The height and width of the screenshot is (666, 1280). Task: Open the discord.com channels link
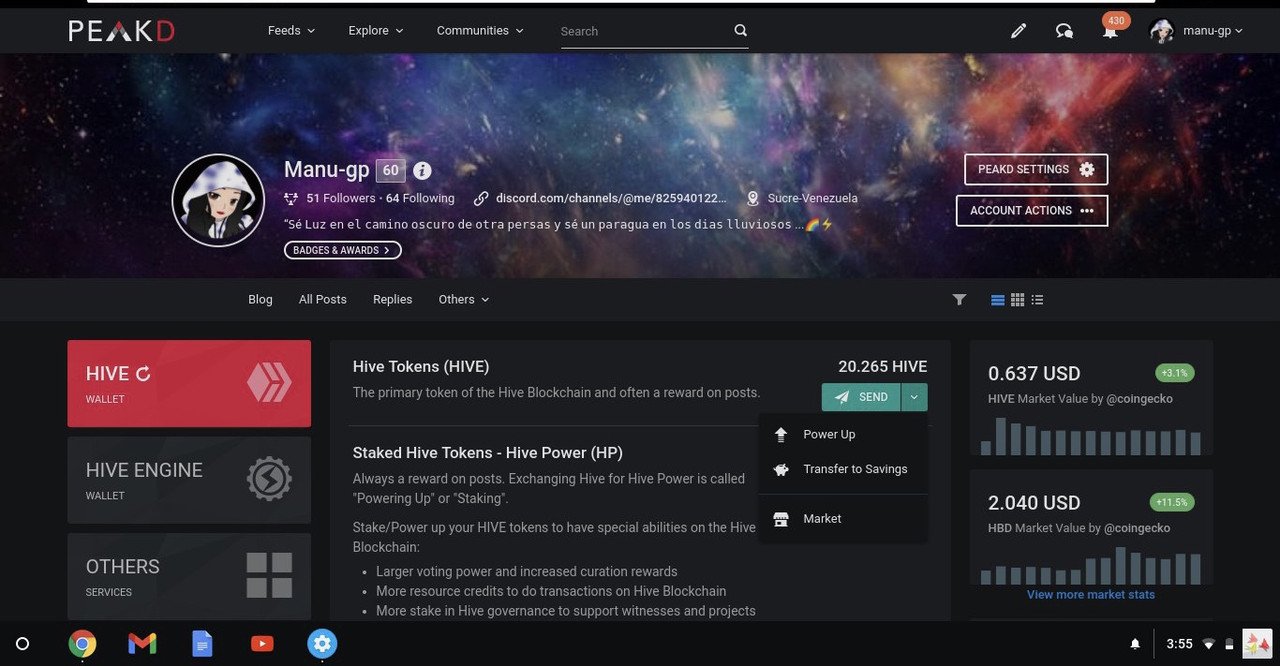coord(611,198)
